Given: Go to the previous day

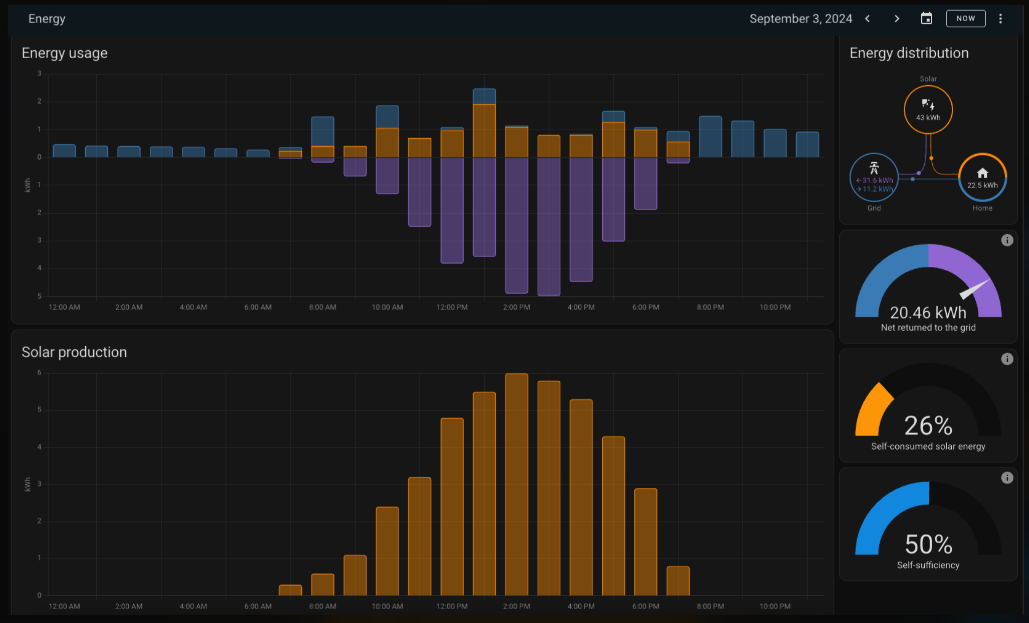Looking at the screenshot, I should pyautogui.click(x=867, y=19).
